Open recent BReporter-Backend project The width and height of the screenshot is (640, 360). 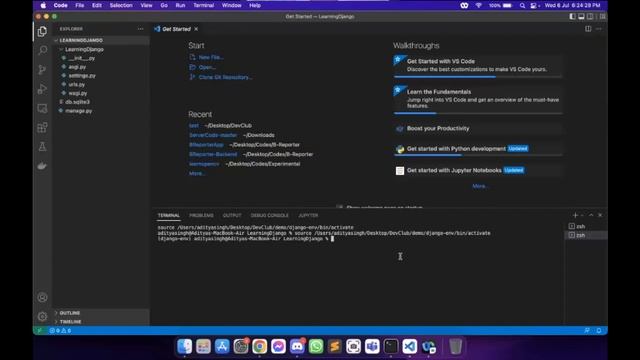click(x=213, y=154)
